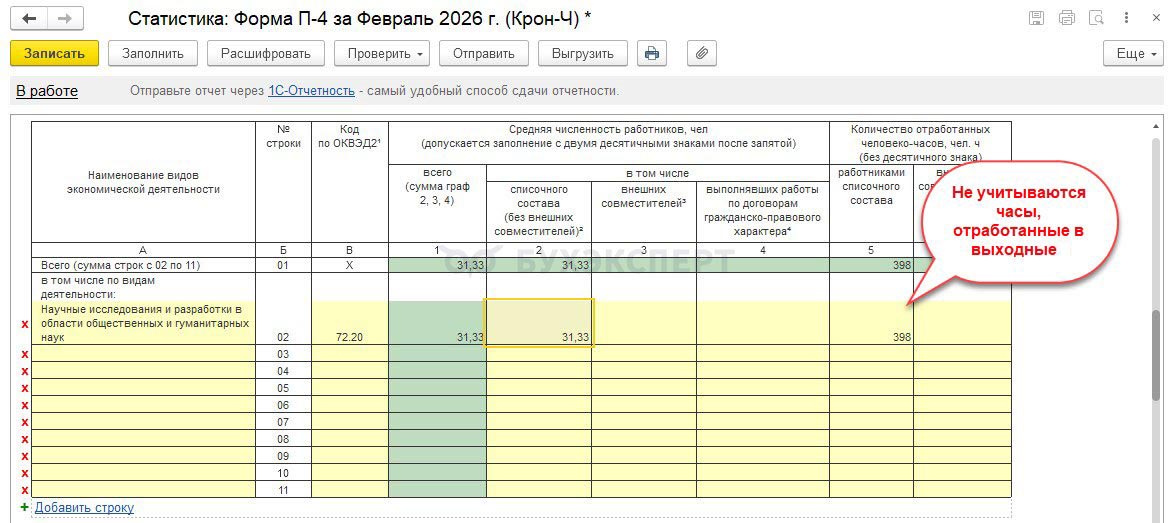Select hours cell 398 in row 02
The height and width of the screenshot is (523, 1172).
[872, 323]
